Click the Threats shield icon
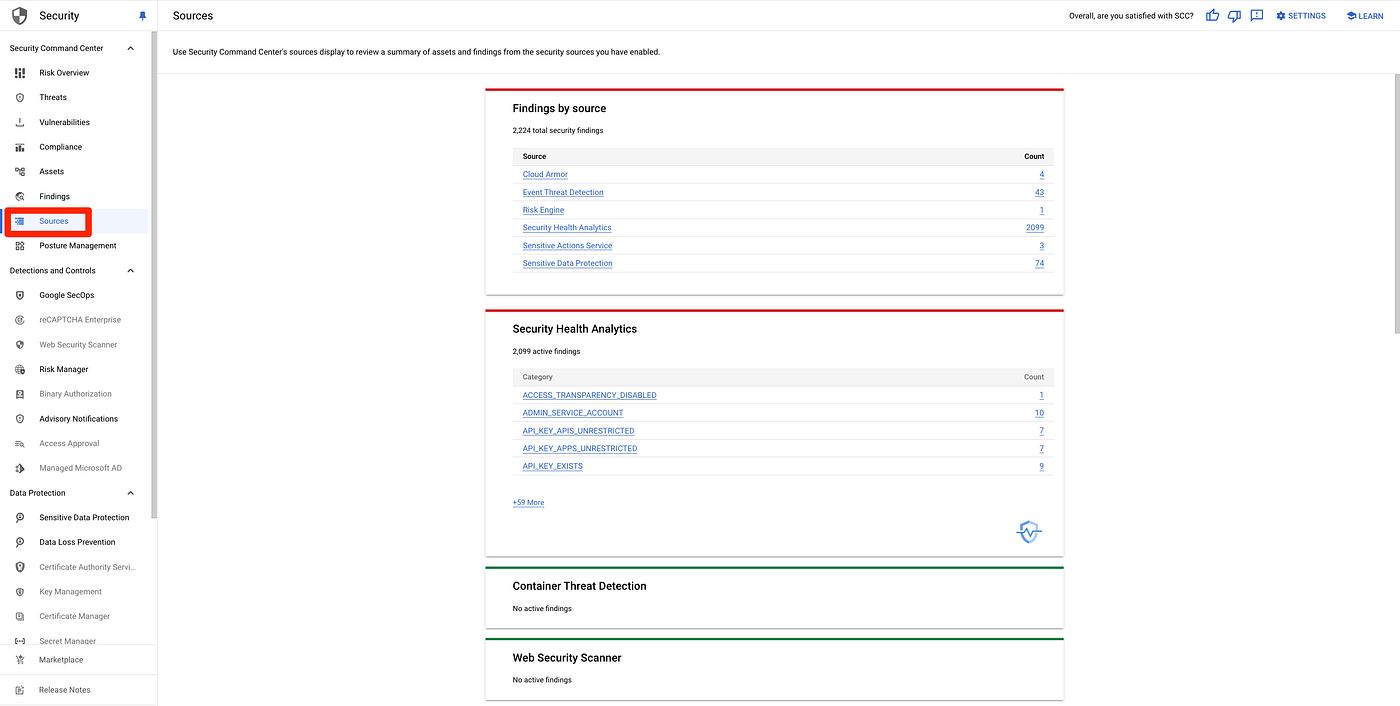Screen dimensions: 1400x706 (20, 97)
